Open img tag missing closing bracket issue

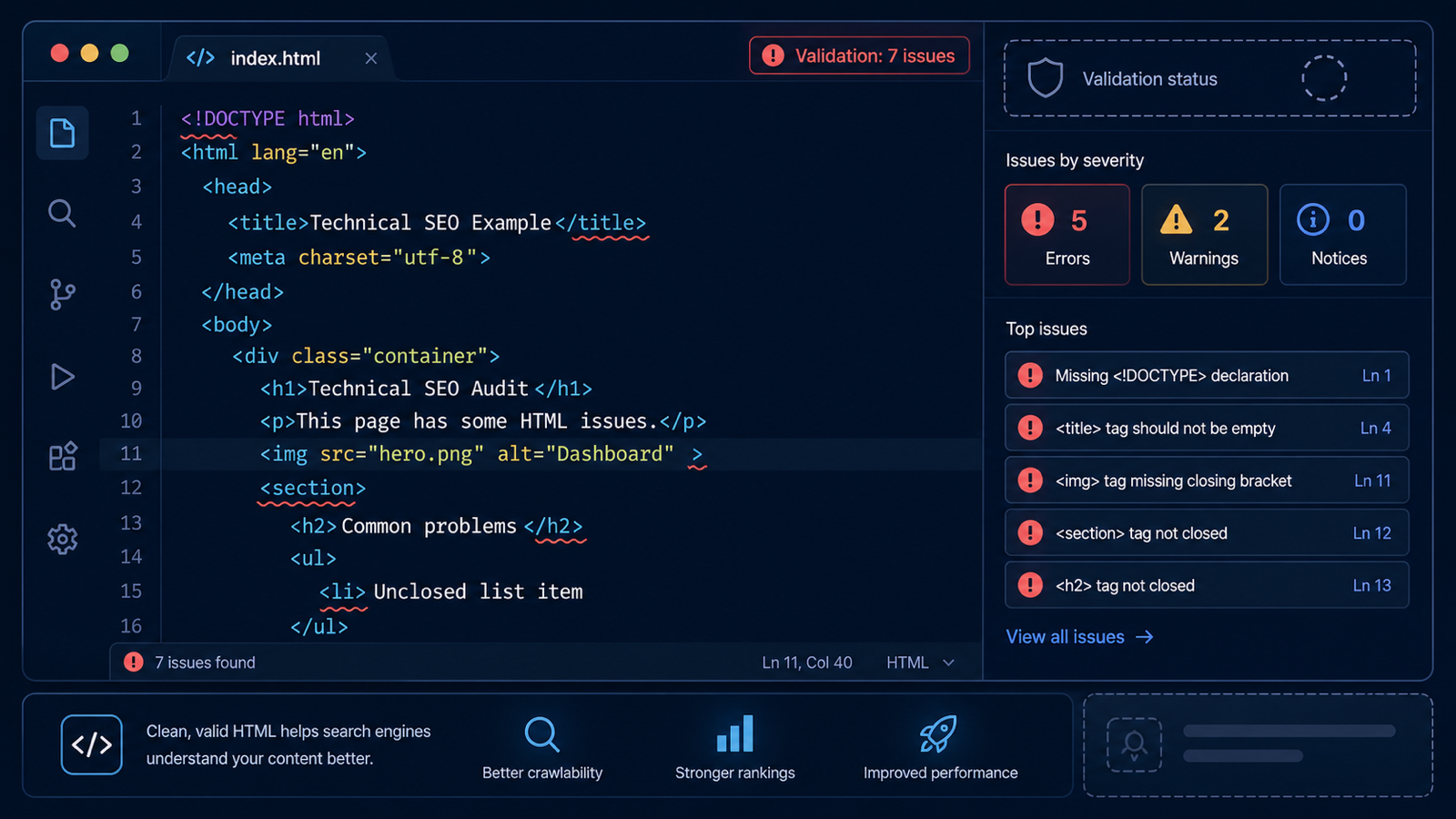pos(1207,480)
